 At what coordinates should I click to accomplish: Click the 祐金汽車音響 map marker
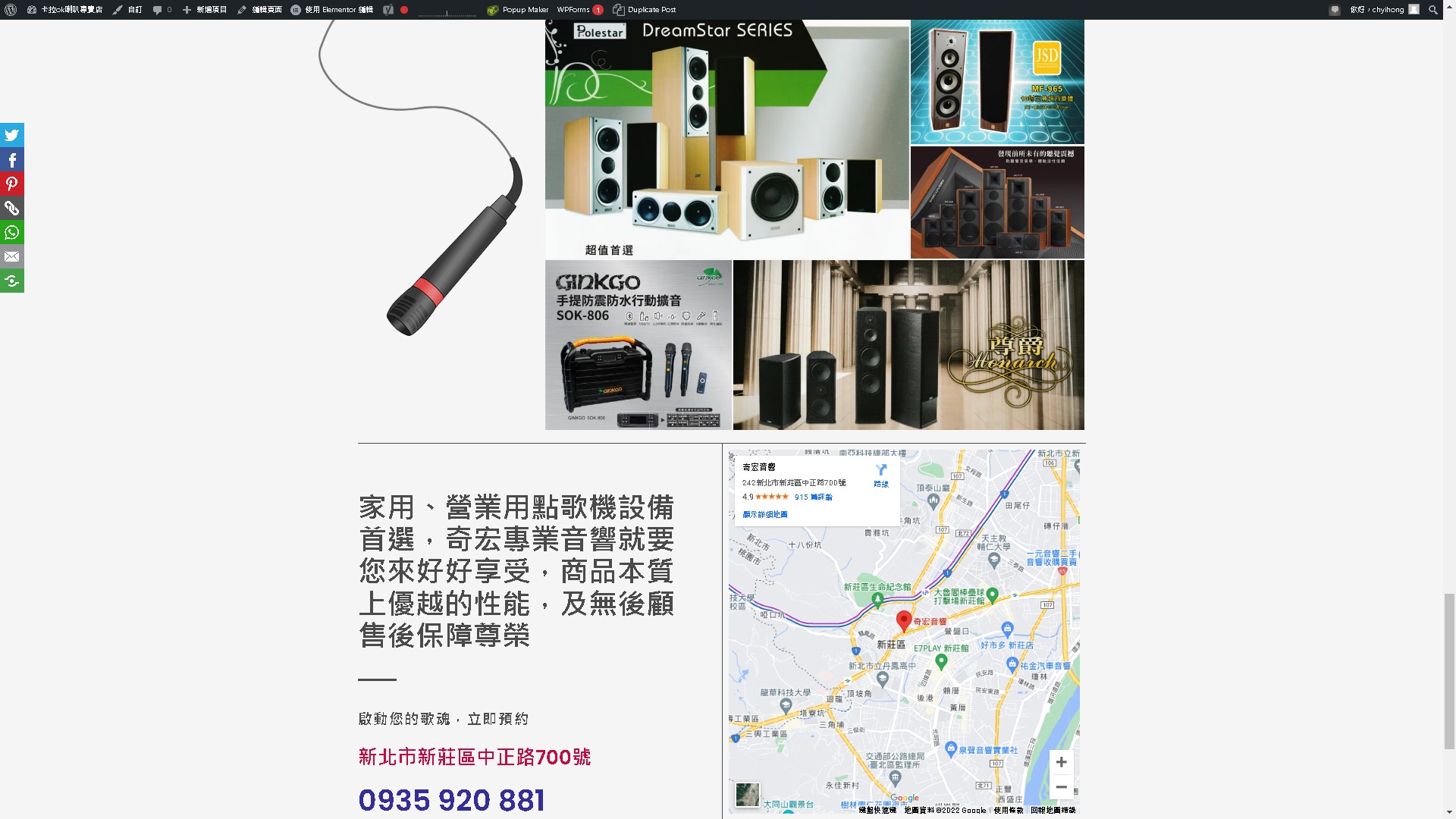pos(1012,664)
